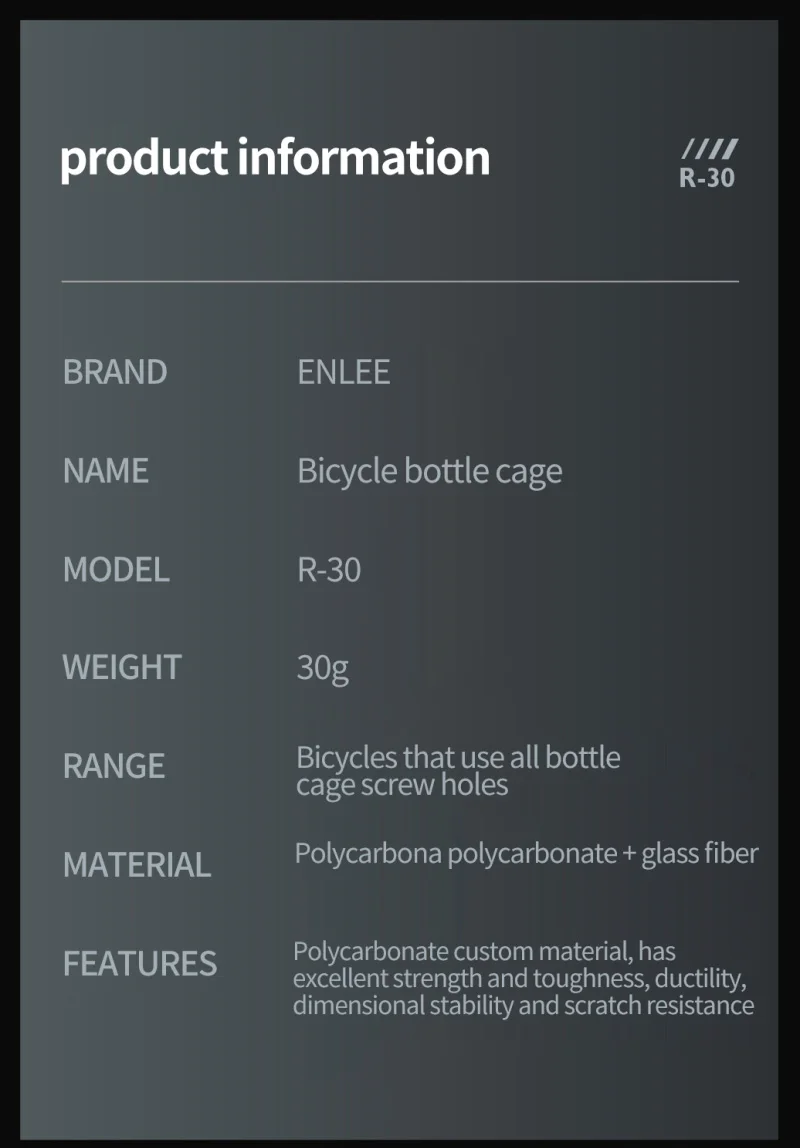Select the MODEL row label
This screenshot has height=1148, width=800.
pos(116,569)
